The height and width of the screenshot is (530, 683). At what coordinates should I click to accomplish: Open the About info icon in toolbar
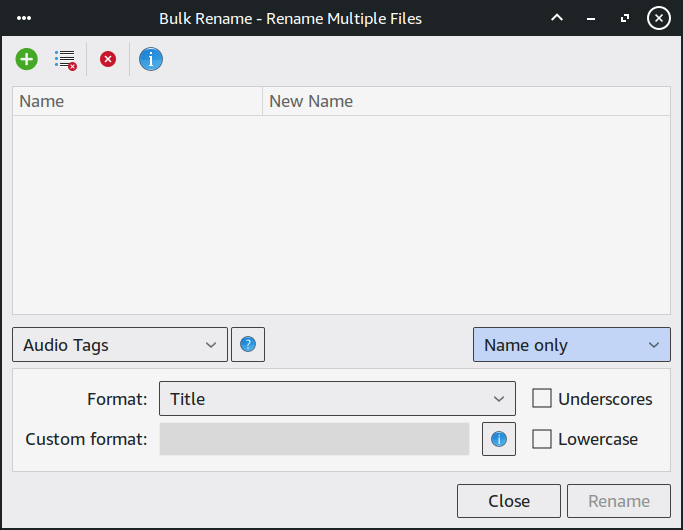coord(150,59)
